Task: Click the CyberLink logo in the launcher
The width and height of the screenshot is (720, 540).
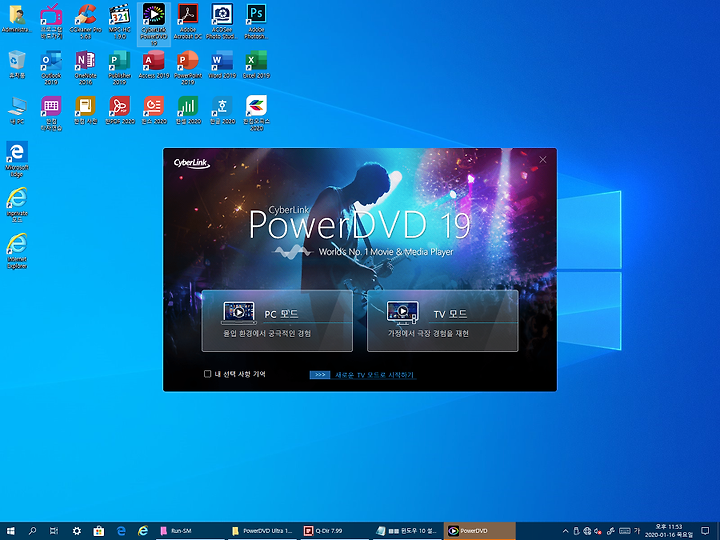Action: [191, 163]
